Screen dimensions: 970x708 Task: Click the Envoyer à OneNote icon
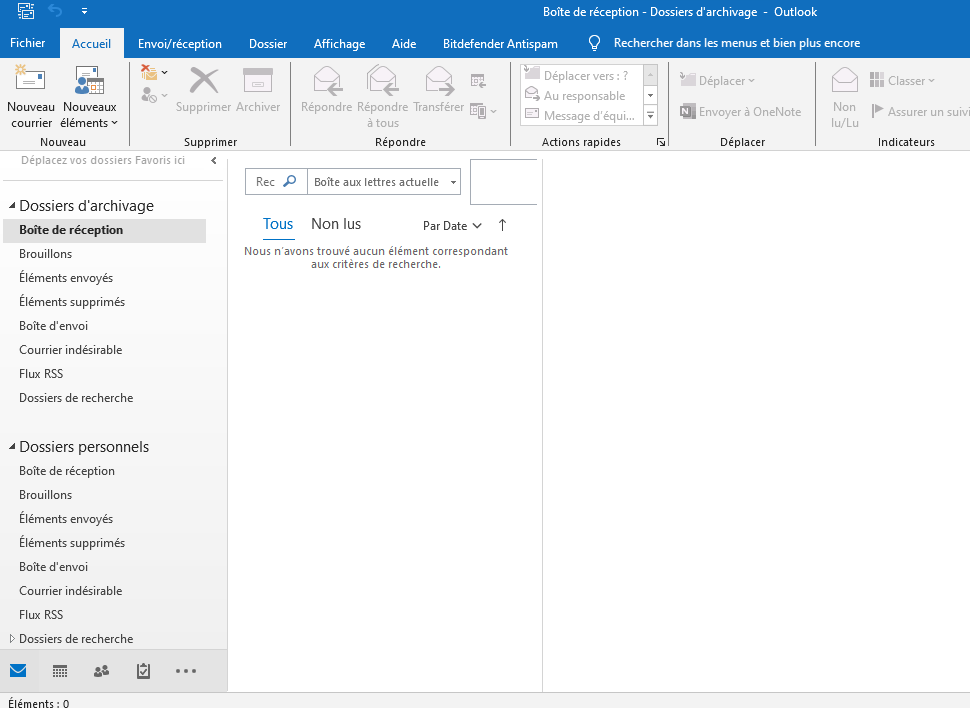(687, 111)
